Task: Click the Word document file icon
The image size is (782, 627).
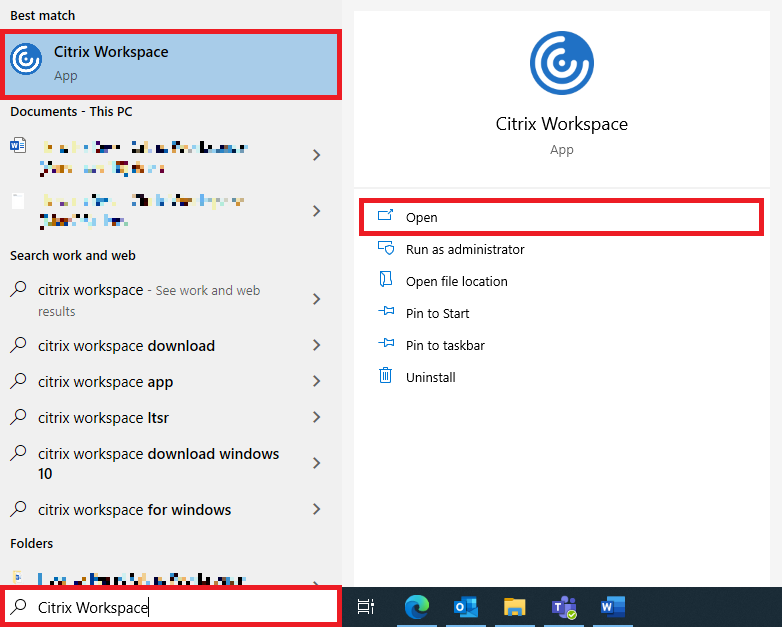Action: click(18, 145)
